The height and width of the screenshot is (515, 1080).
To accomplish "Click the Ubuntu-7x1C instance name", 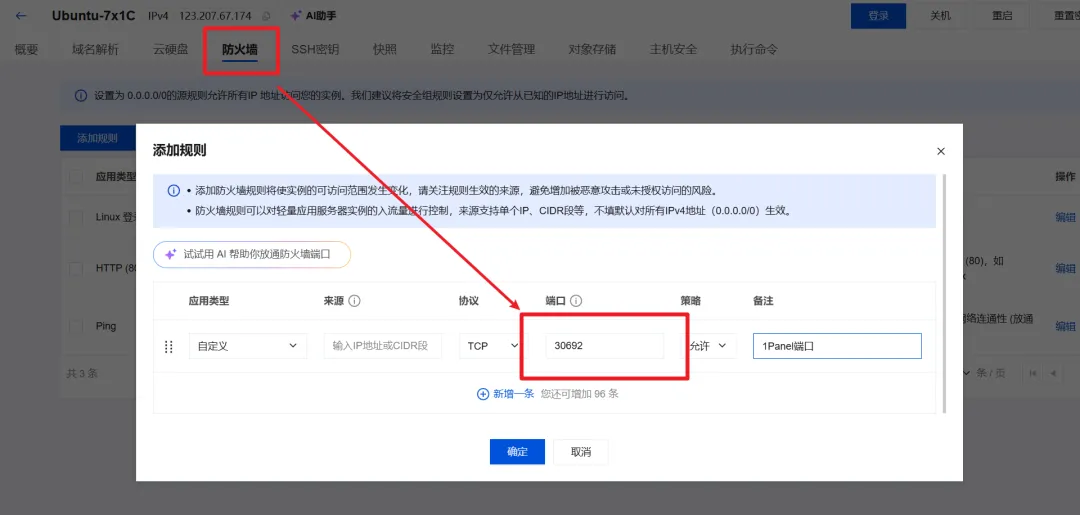I will (x=94, y=15).
